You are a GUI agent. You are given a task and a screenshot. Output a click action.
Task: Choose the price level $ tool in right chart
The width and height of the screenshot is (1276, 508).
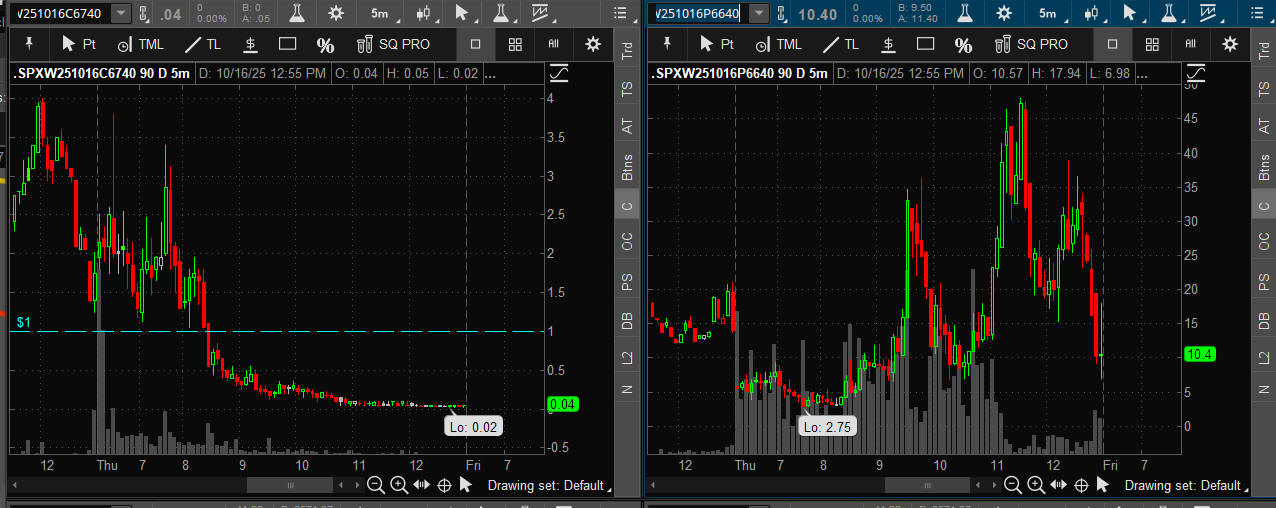click(888, 44)
